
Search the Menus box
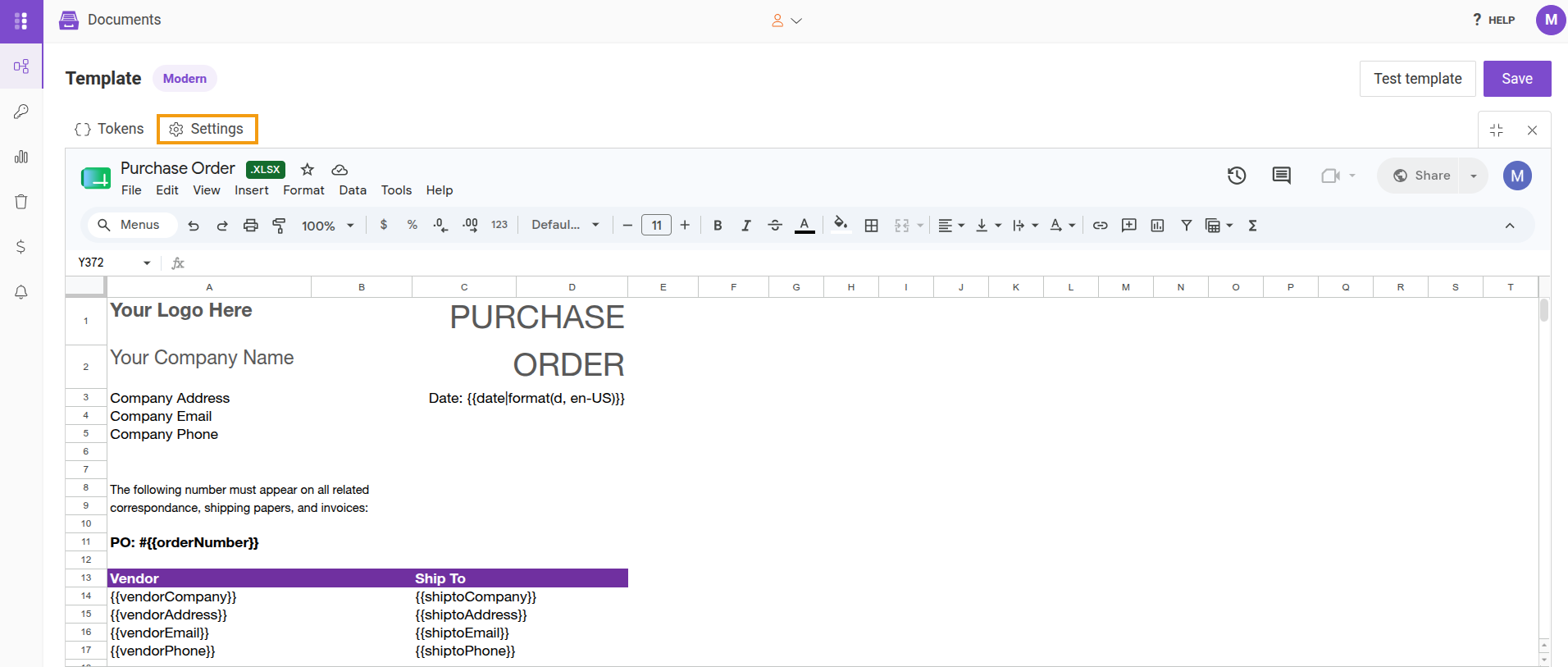pyautogui.click(x=131, y=225)
